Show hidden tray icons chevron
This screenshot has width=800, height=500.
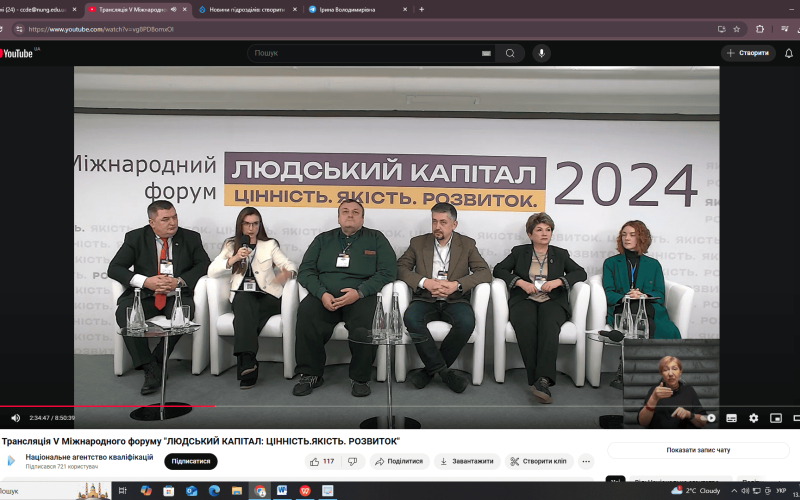click(x=734, y=491)
